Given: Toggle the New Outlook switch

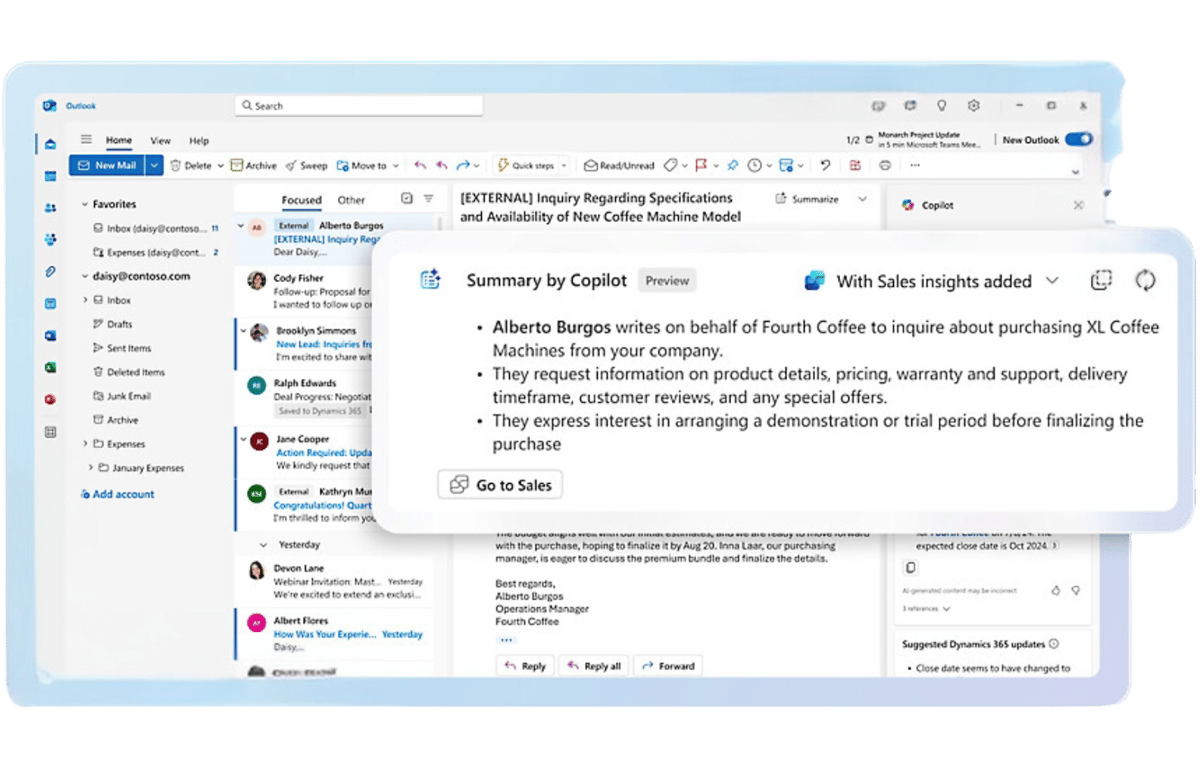Looking at the screenshot, I should click(x=1078, y=140).
